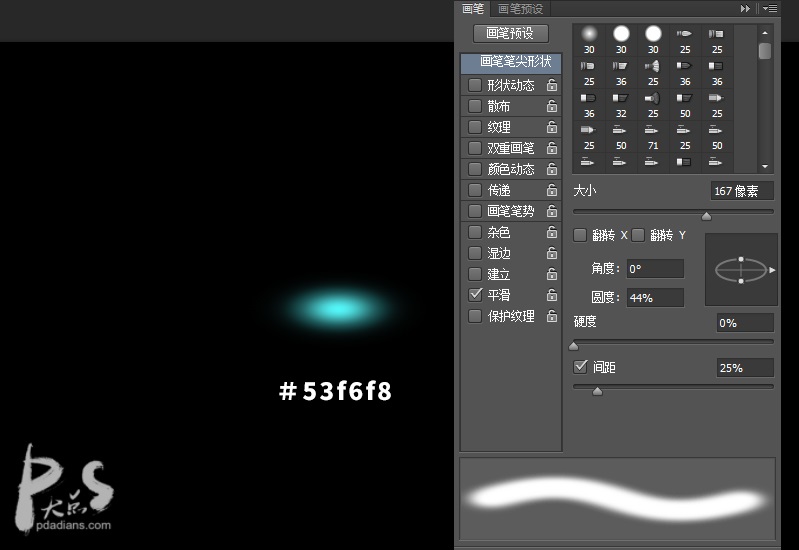Toggle the lock icon for 散布
This screenshot has height=550, width=799.
552,106
